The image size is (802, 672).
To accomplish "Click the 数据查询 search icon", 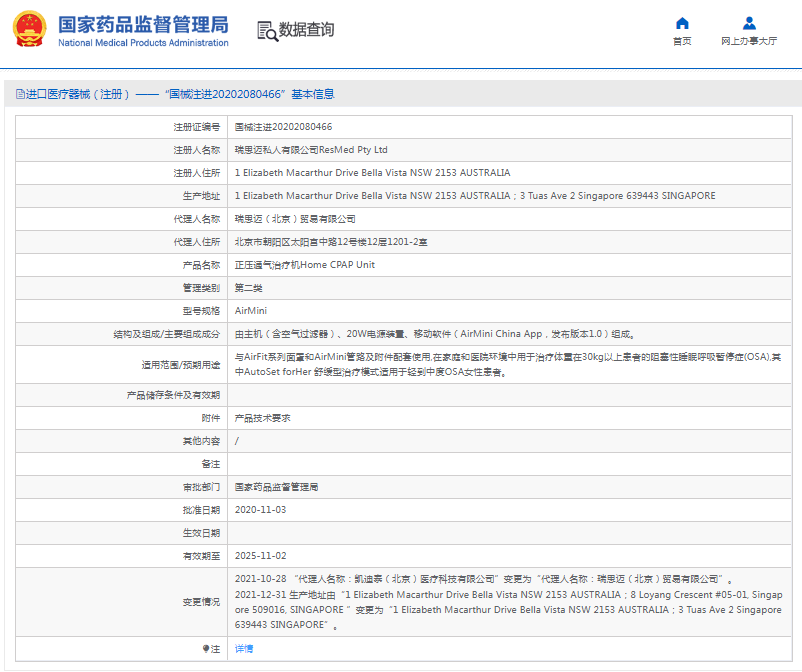I will [x=267, y=31].
